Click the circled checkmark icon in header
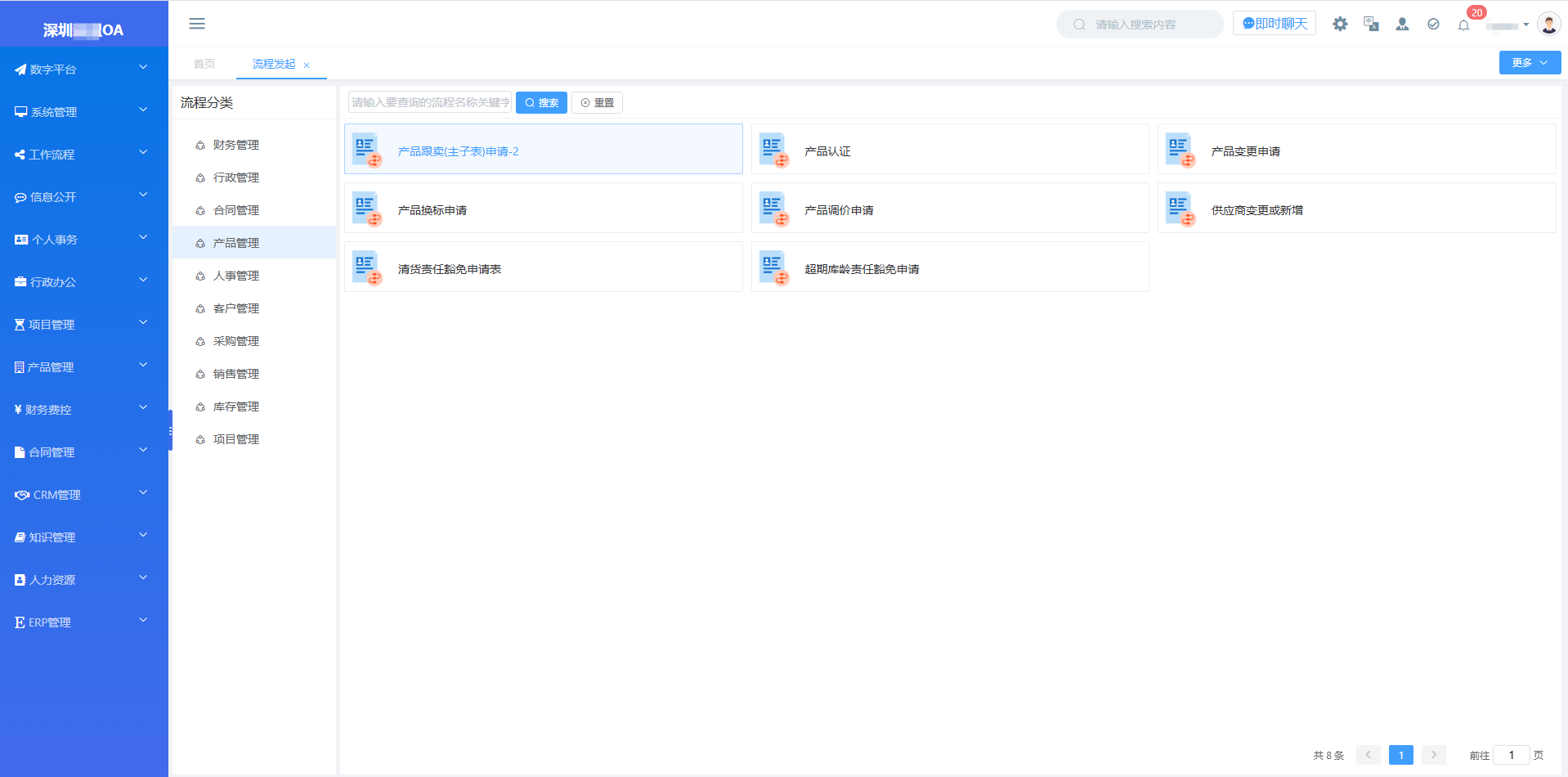This screenshot has height=777, width=1568. (1433, 25)
